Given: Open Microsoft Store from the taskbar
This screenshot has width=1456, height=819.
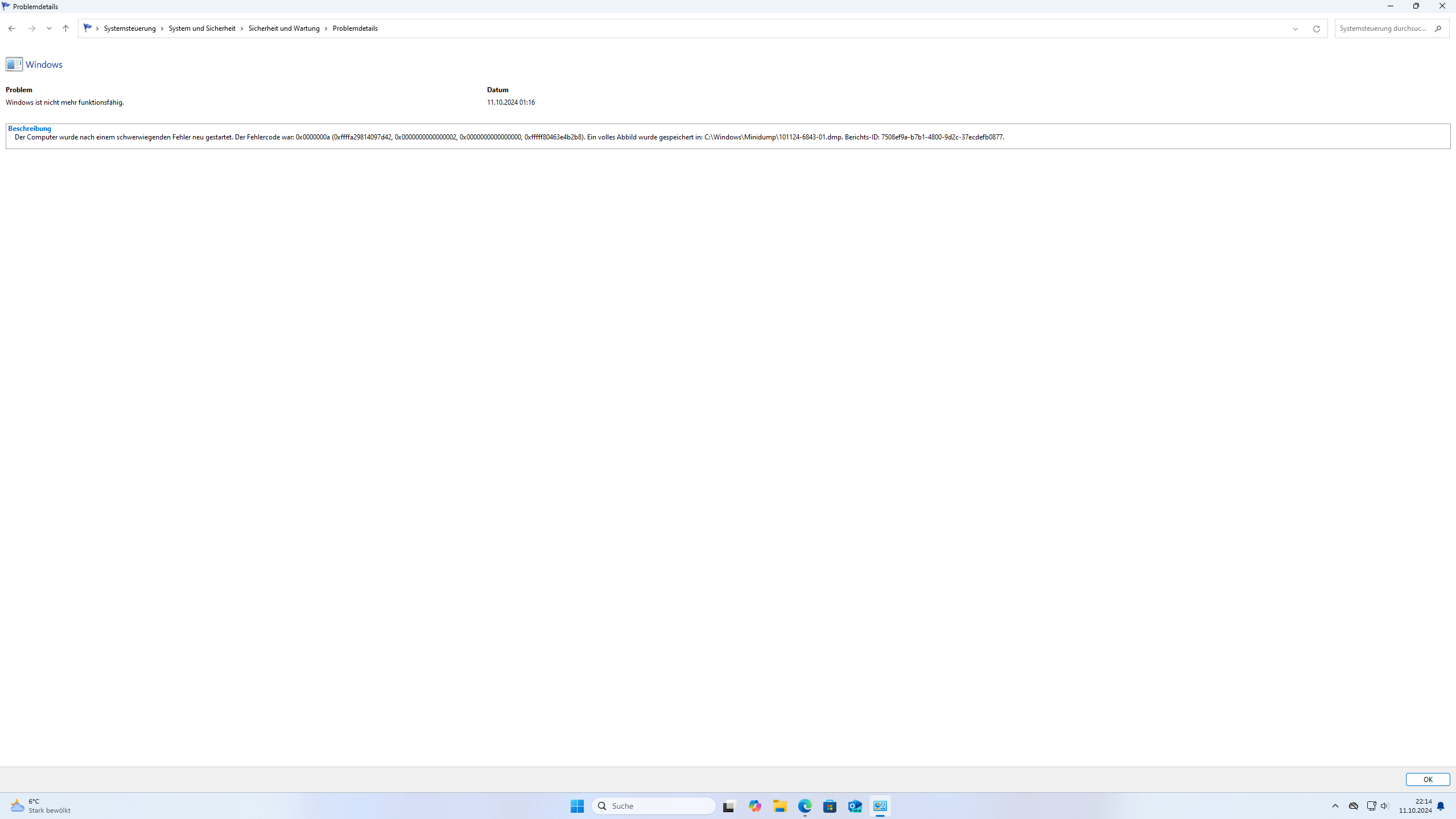Looking at the screenshot, I should (x=830, y=806).
